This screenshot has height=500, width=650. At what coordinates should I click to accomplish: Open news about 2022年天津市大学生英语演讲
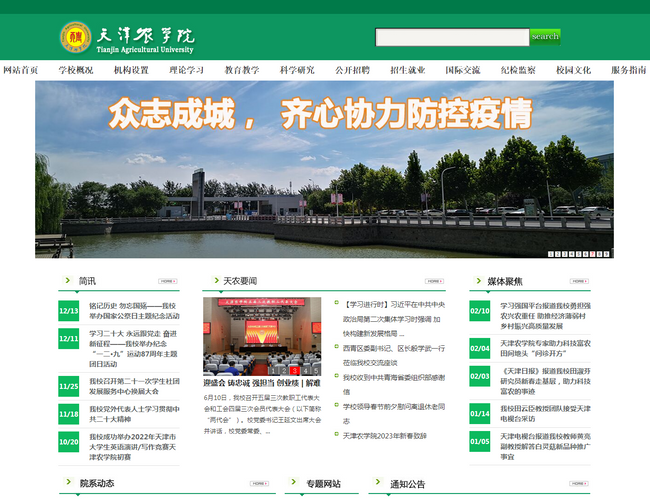[133, 447]
